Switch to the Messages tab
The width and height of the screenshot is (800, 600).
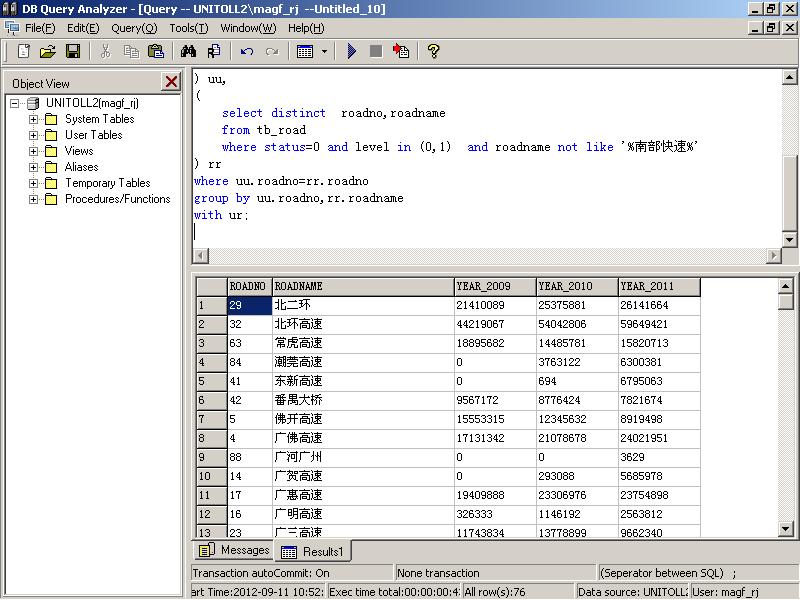click(x=233, y=549)
